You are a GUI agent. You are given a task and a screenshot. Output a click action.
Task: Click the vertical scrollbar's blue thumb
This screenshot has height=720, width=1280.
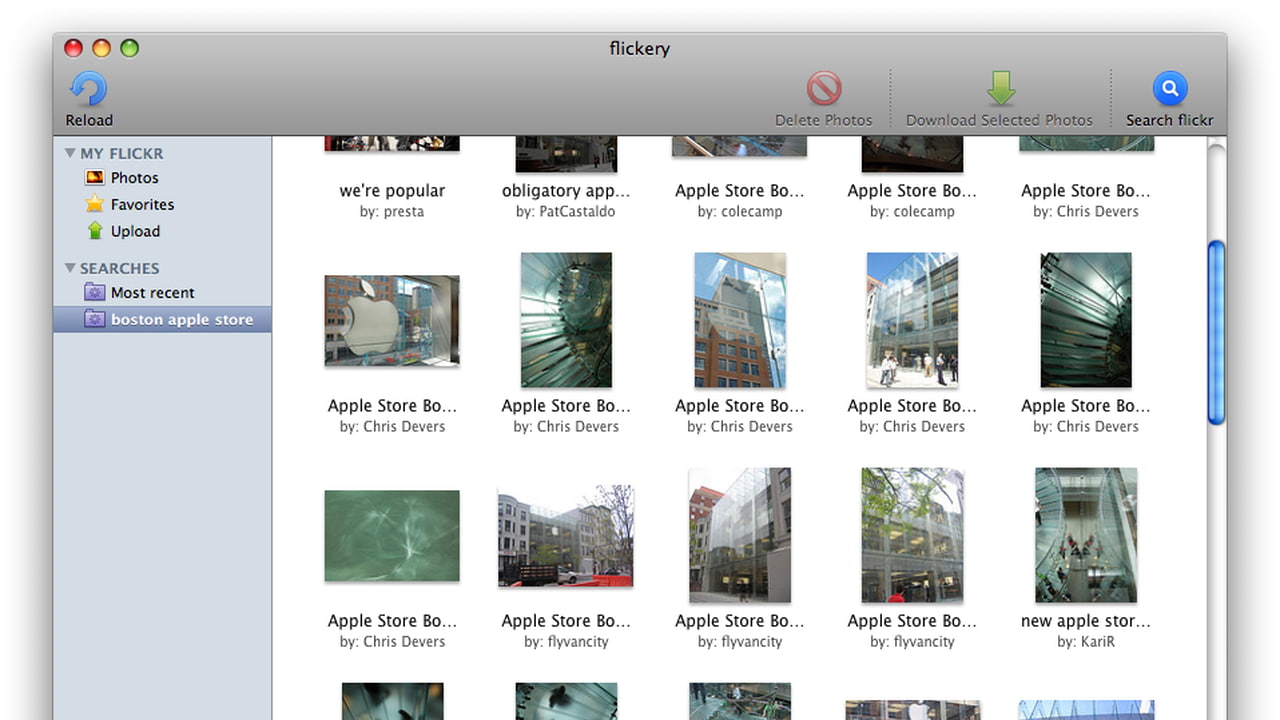tap(1216, 333)
